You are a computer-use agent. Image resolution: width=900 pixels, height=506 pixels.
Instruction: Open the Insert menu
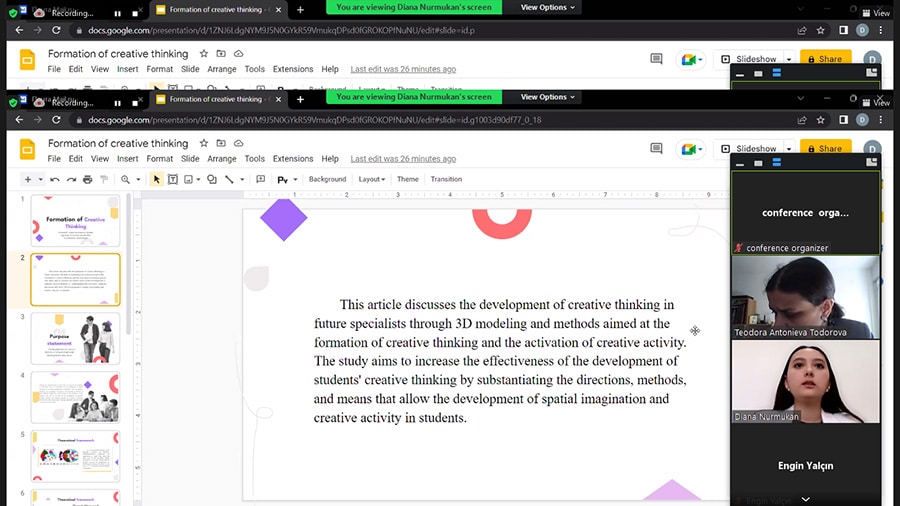pos(127,158)
